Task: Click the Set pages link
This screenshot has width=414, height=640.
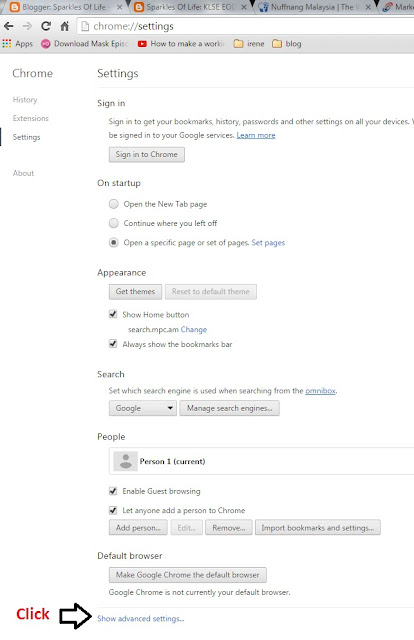Action: point(268,243)
